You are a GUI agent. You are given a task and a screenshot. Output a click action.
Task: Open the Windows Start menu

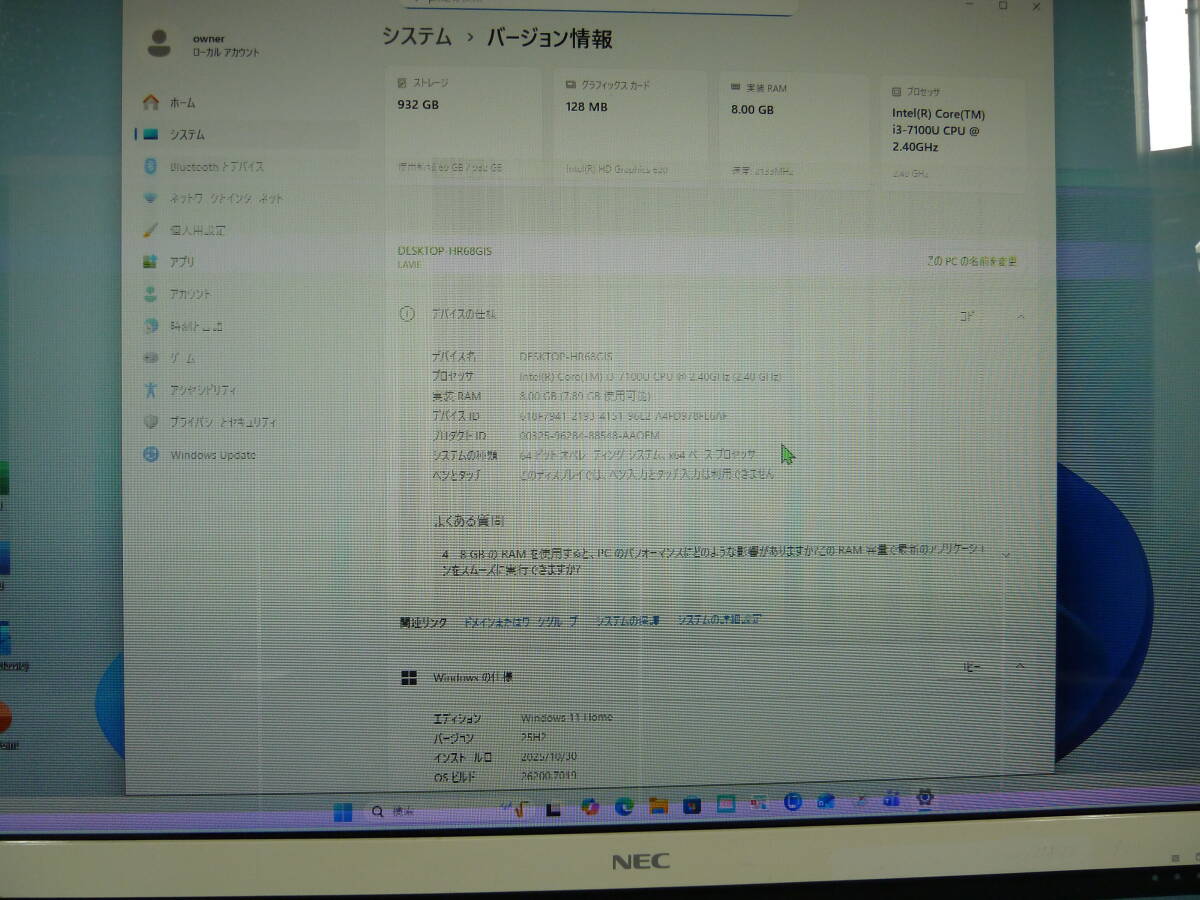tap(343, 812)
